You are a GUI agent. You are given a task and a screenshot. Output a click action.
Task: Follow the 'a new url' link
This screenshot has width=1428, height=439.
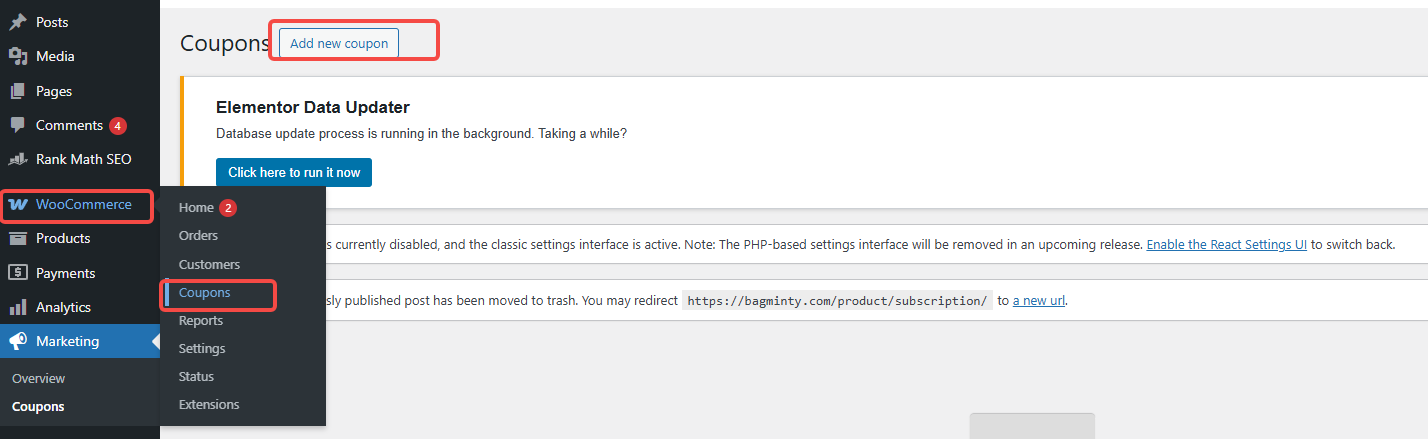(x=1038, y=300)
